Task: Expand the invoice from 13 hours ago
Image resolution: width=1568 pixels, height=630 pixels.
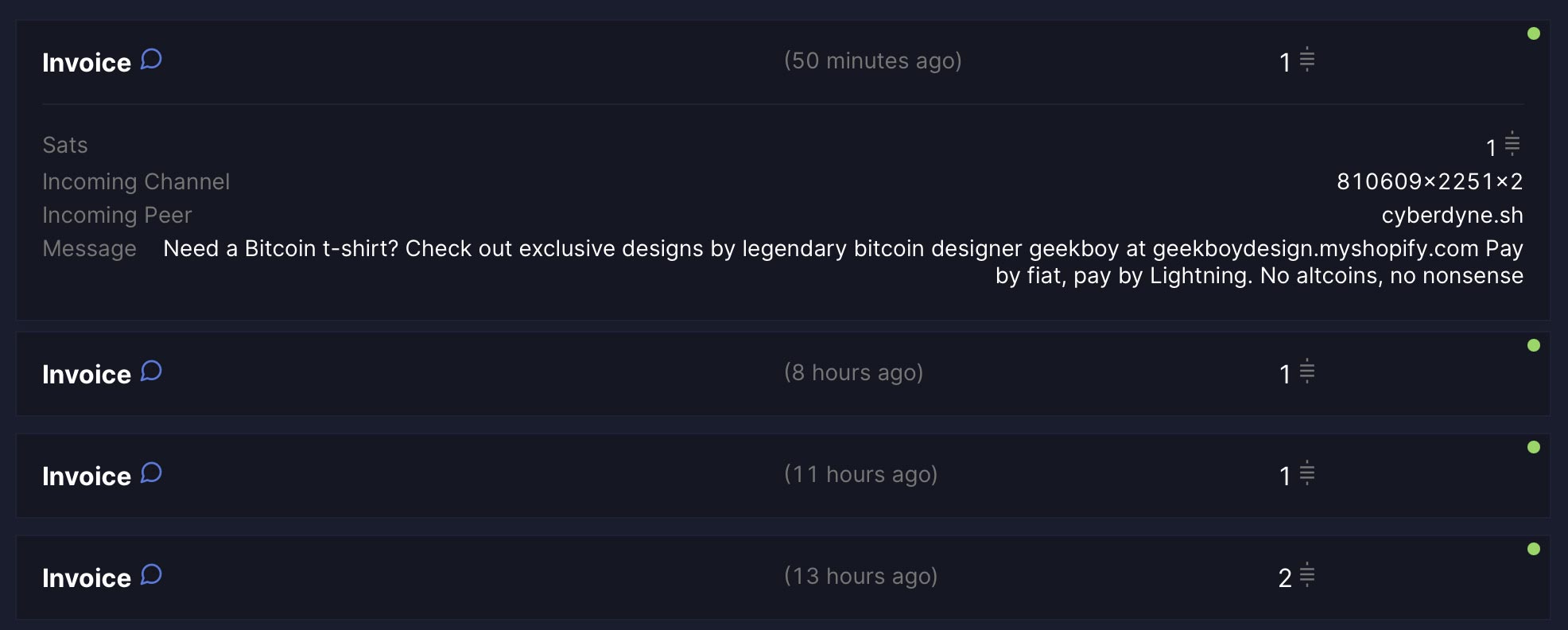Action: click(x=783, y=577)
